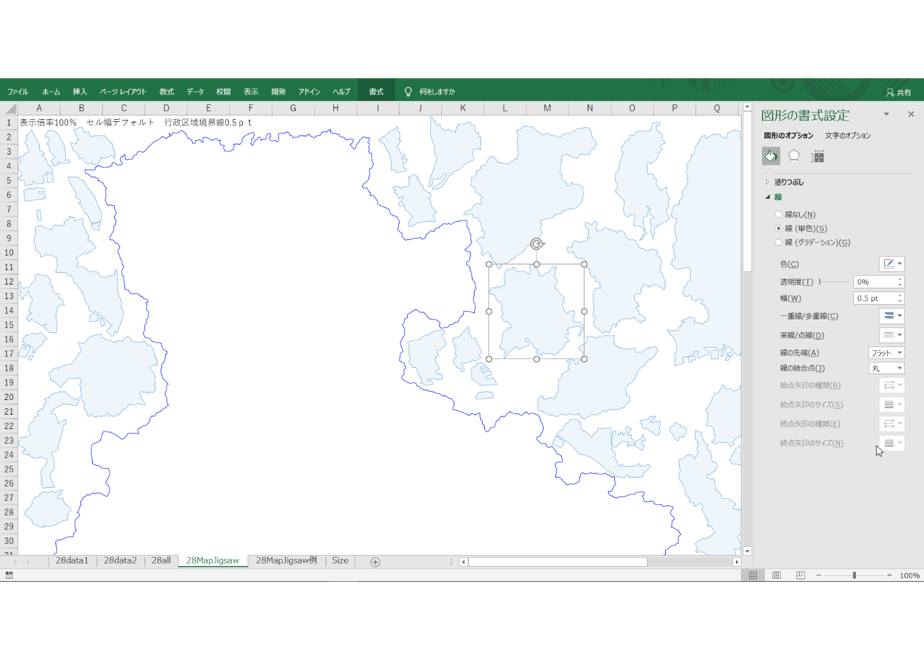Click vertical scrollbar up arrow

point(747,107)
